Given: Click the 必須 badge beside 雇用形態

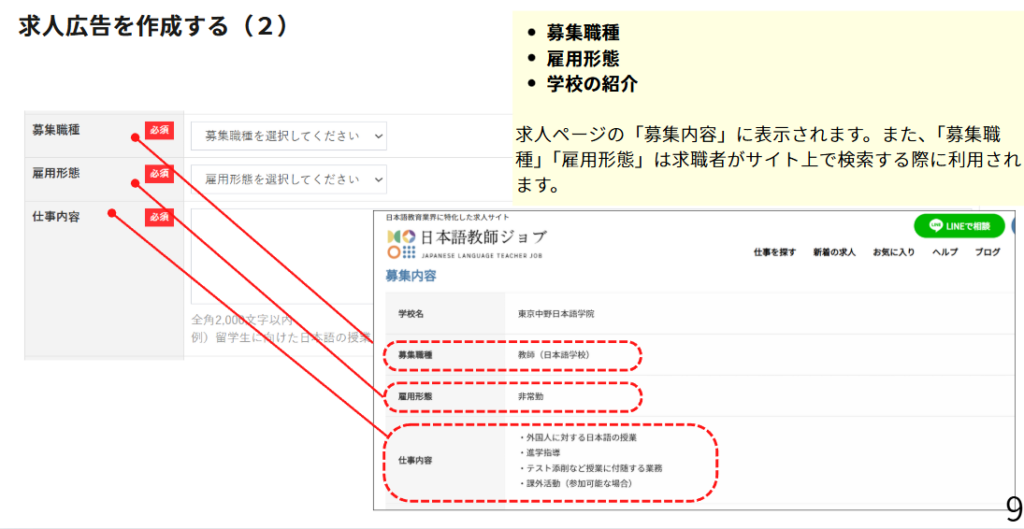Looking at the screenshot, I should click(x=159, y=173).
